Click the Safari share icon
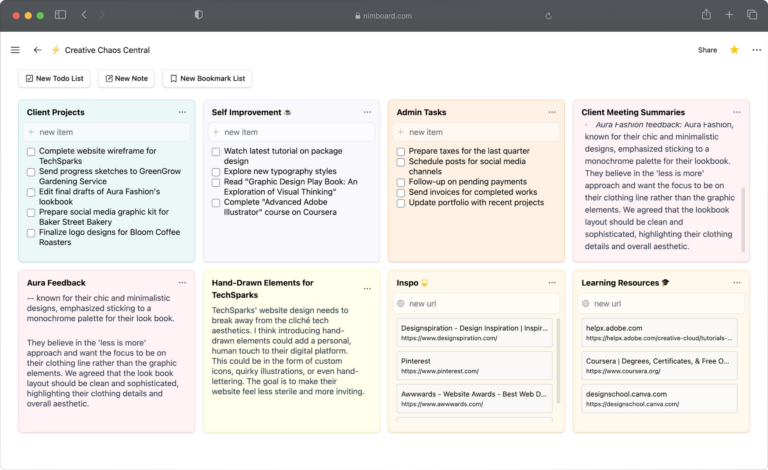This screenshot has width=768, height=470. click(706, 15)
